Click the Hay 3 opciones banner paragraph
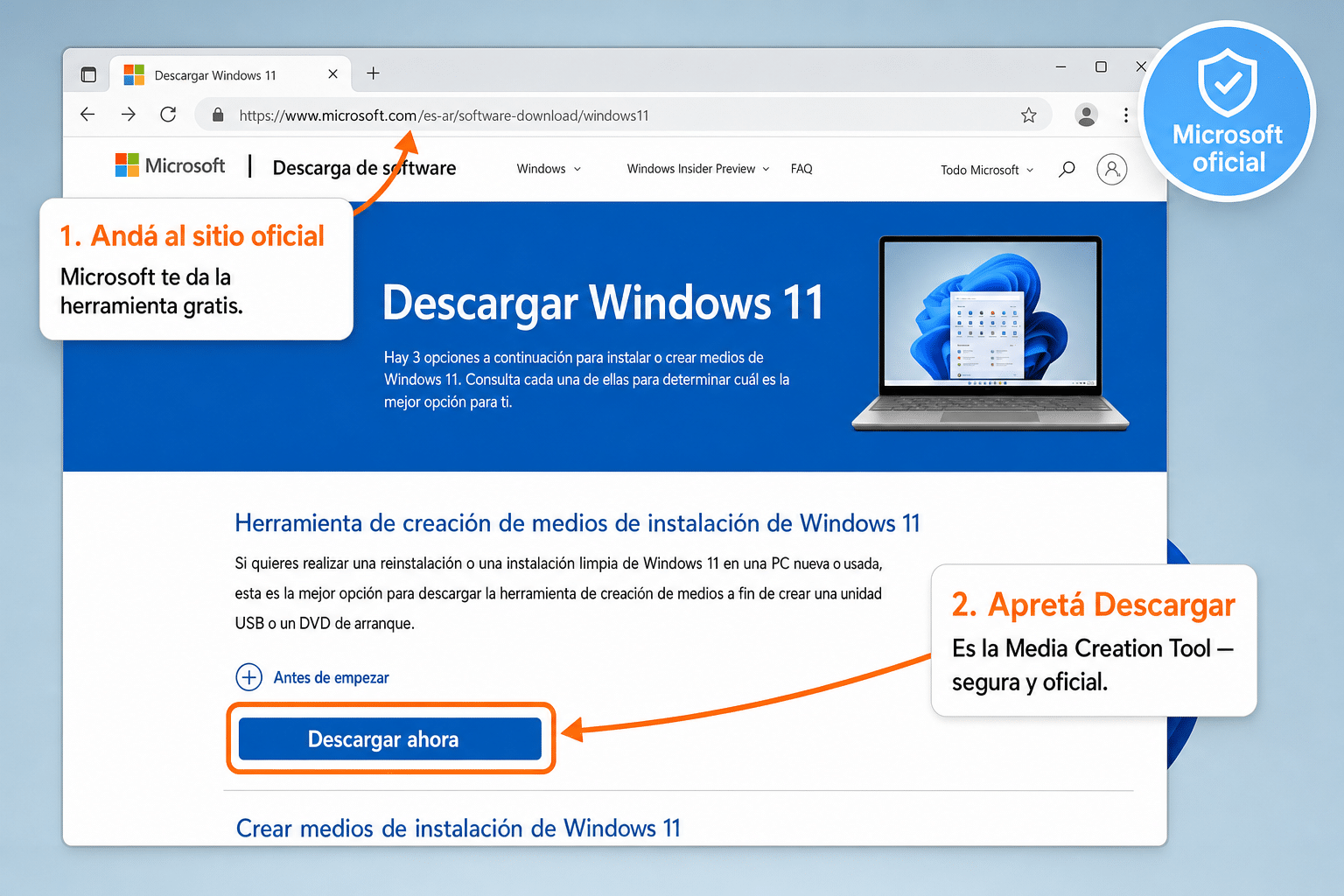This screenshot has width=1344, height=896. coord(586,380)
